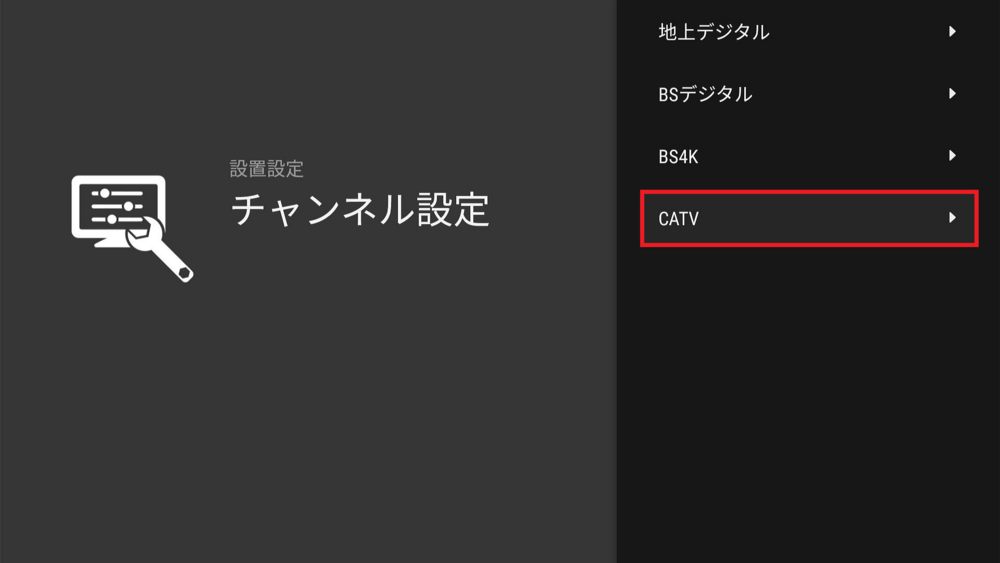Click the wrench on the settings icon
Image resolution: width=1000 pixels, height=563 pixels.
click(x=161, y=251)
